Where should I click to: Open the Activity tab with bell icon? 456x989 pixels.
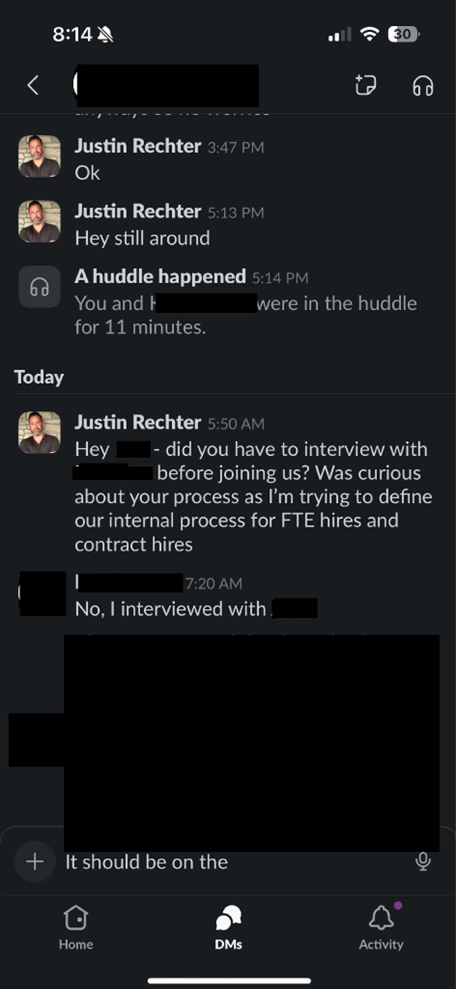tap(381, 927)
